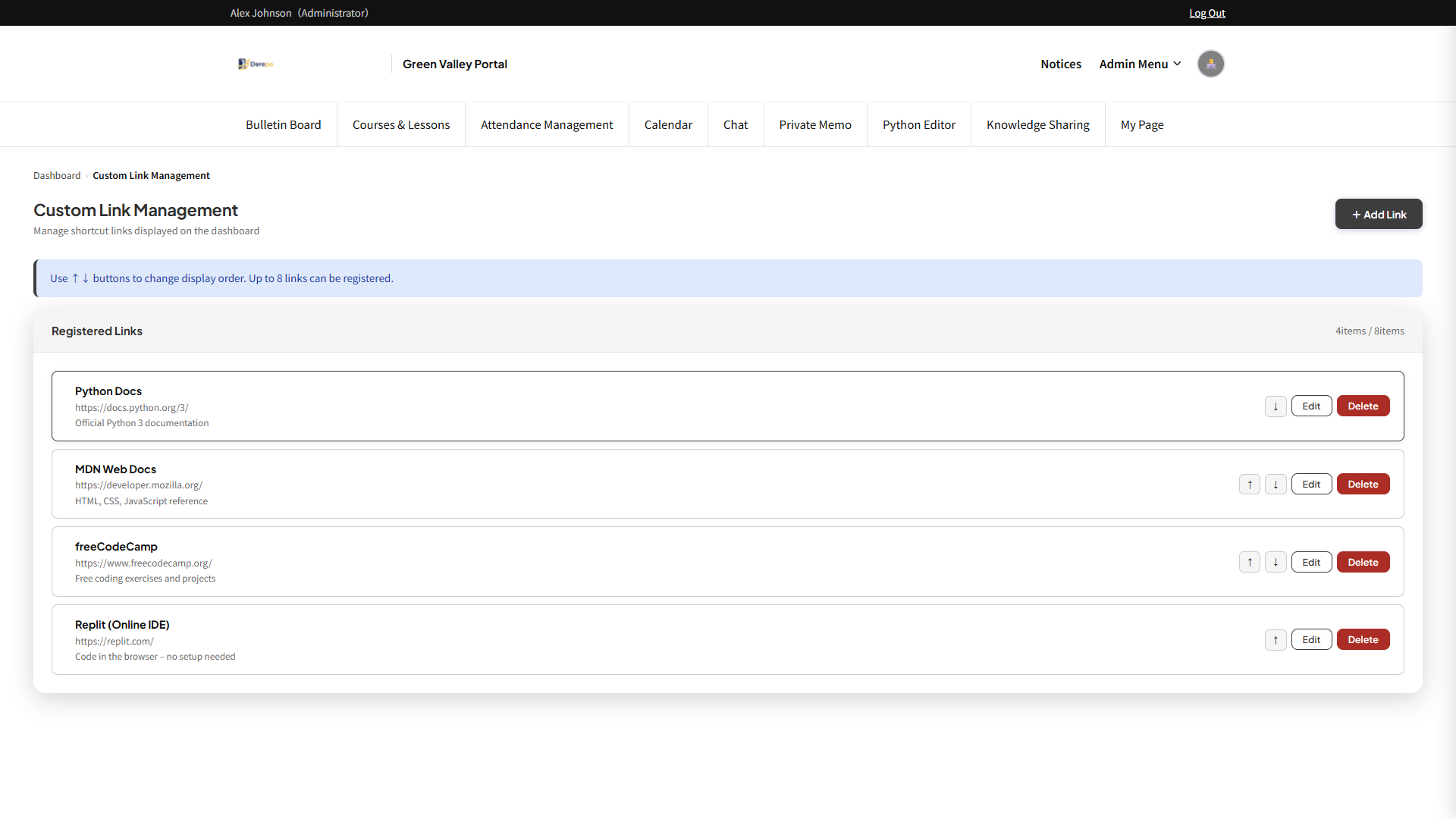
Task: Move Python Docs link down
Action: tap(1276, 406)
